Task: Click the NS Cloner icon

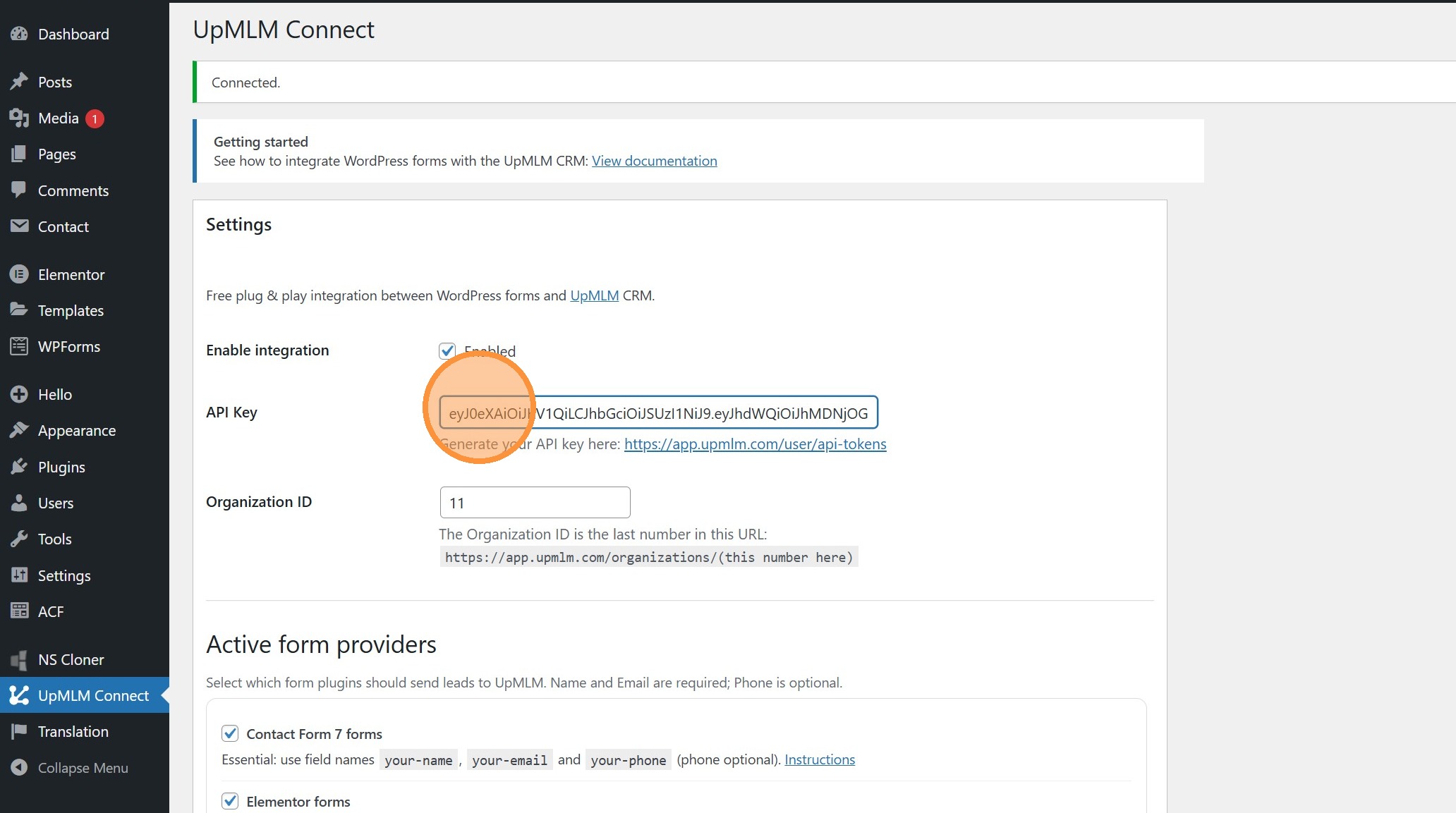Action: [x=19, y=659]
